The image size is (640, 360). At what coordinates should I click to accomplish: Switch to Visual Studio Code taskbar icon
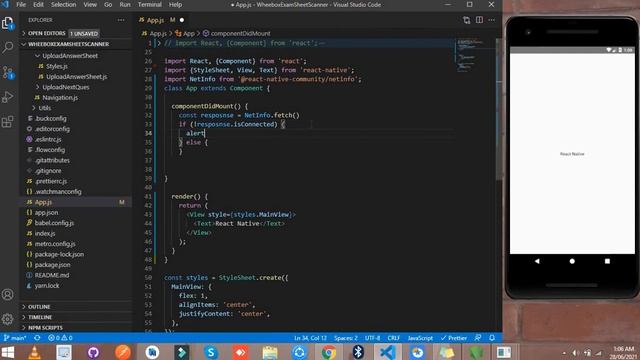click(387, 352)
